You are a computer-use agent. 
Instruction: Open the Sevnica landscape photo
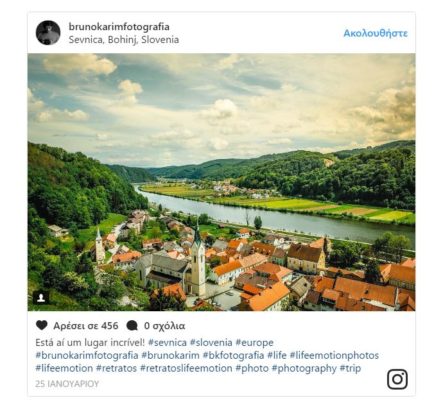tap(221, 182)
